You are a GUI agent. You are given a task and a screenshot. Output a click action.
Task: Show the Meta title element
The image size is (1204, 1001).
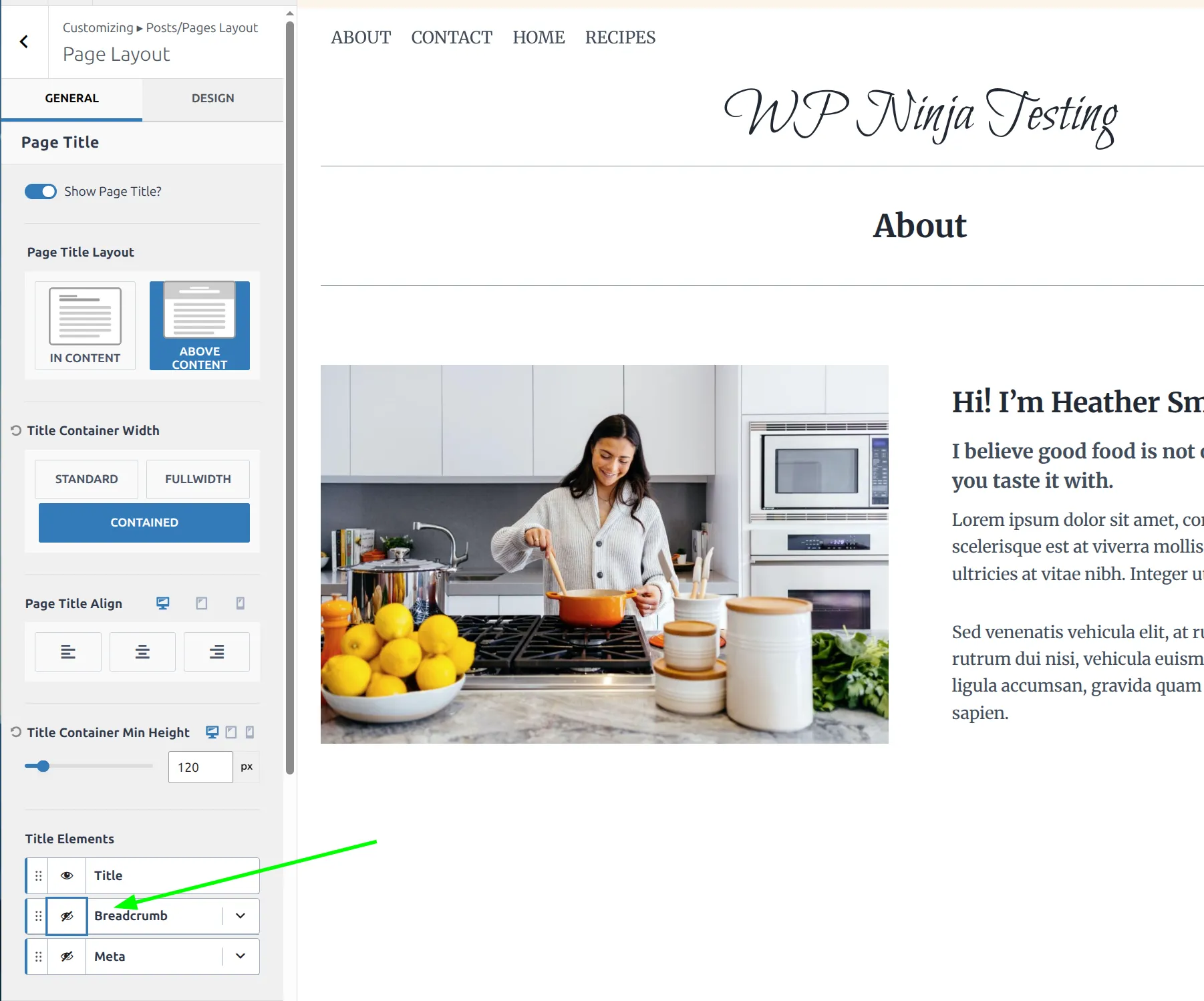(67, 957)
